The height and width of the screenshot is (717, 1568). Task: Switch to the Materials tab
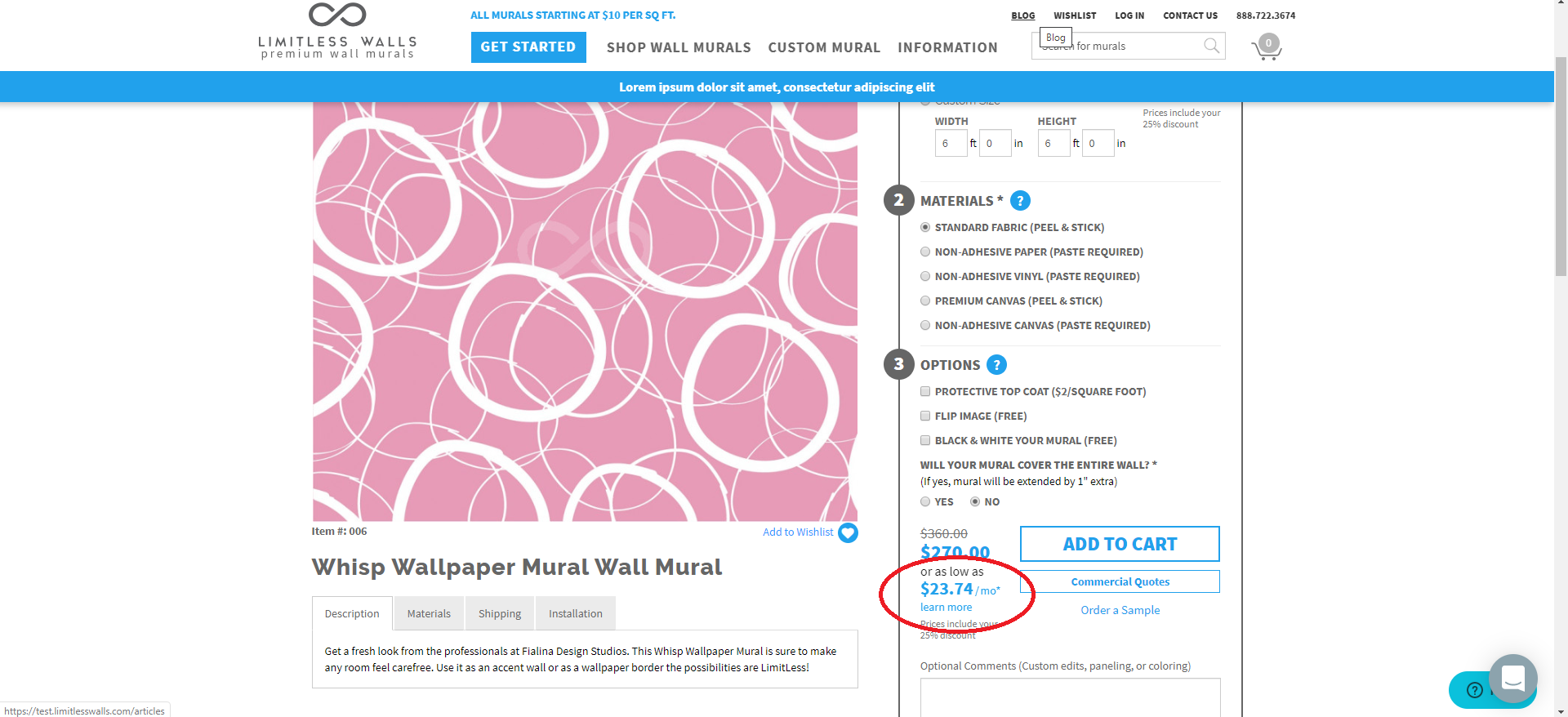pyautogui.click(x=429, y=614)
